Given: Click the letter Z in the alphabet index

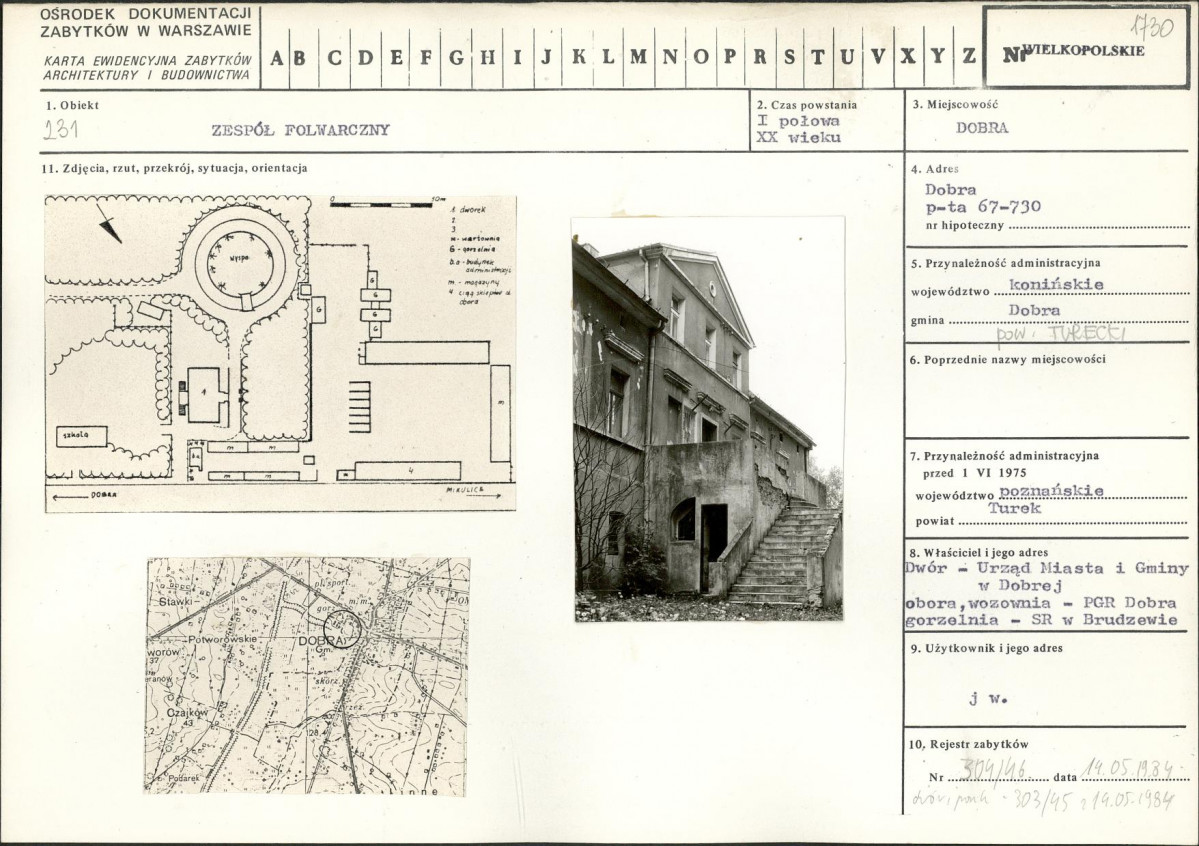Looking at the screenshot, I should click(969, 56).
